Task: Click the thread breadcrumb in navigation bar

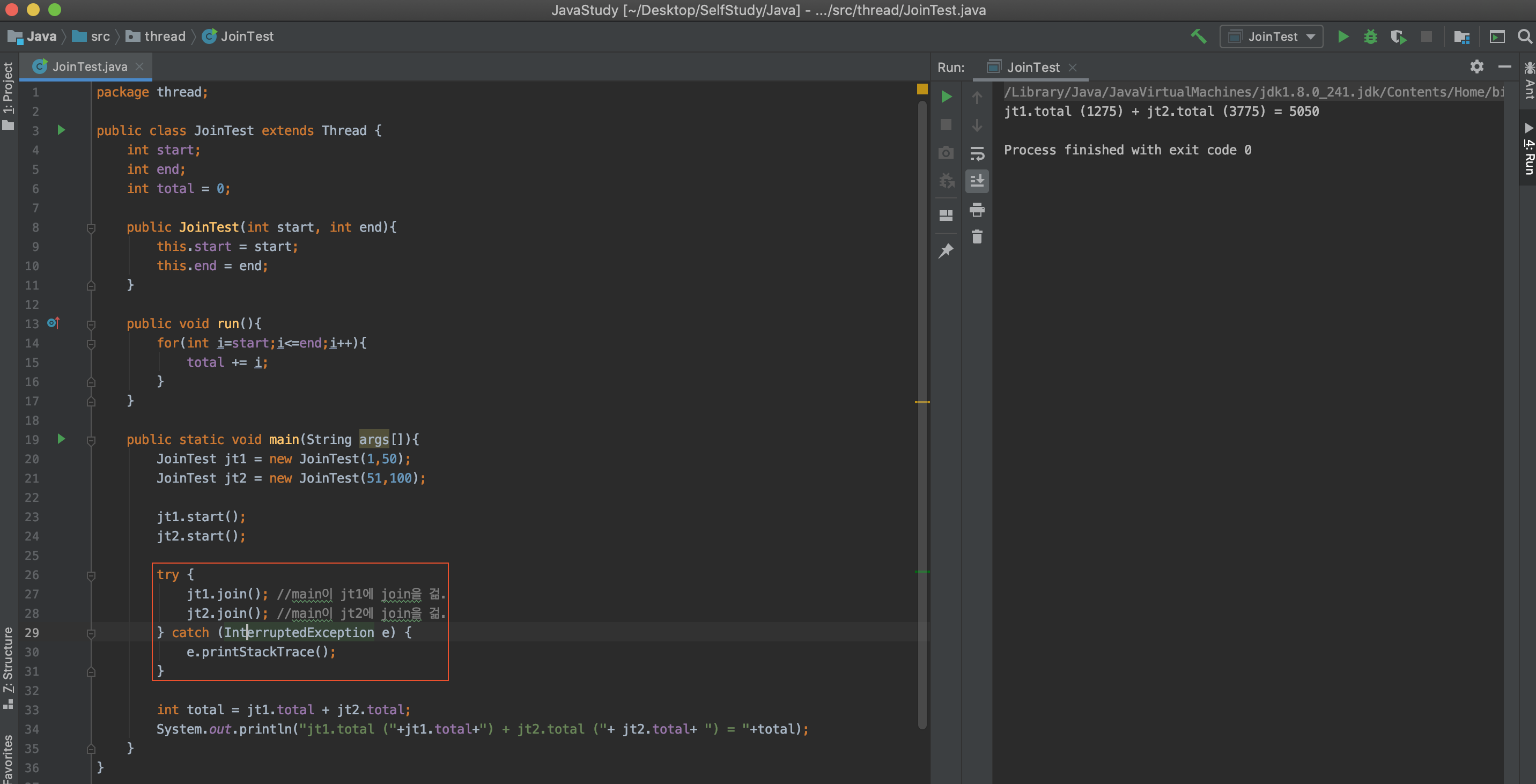Action: (x=164, y=36)
